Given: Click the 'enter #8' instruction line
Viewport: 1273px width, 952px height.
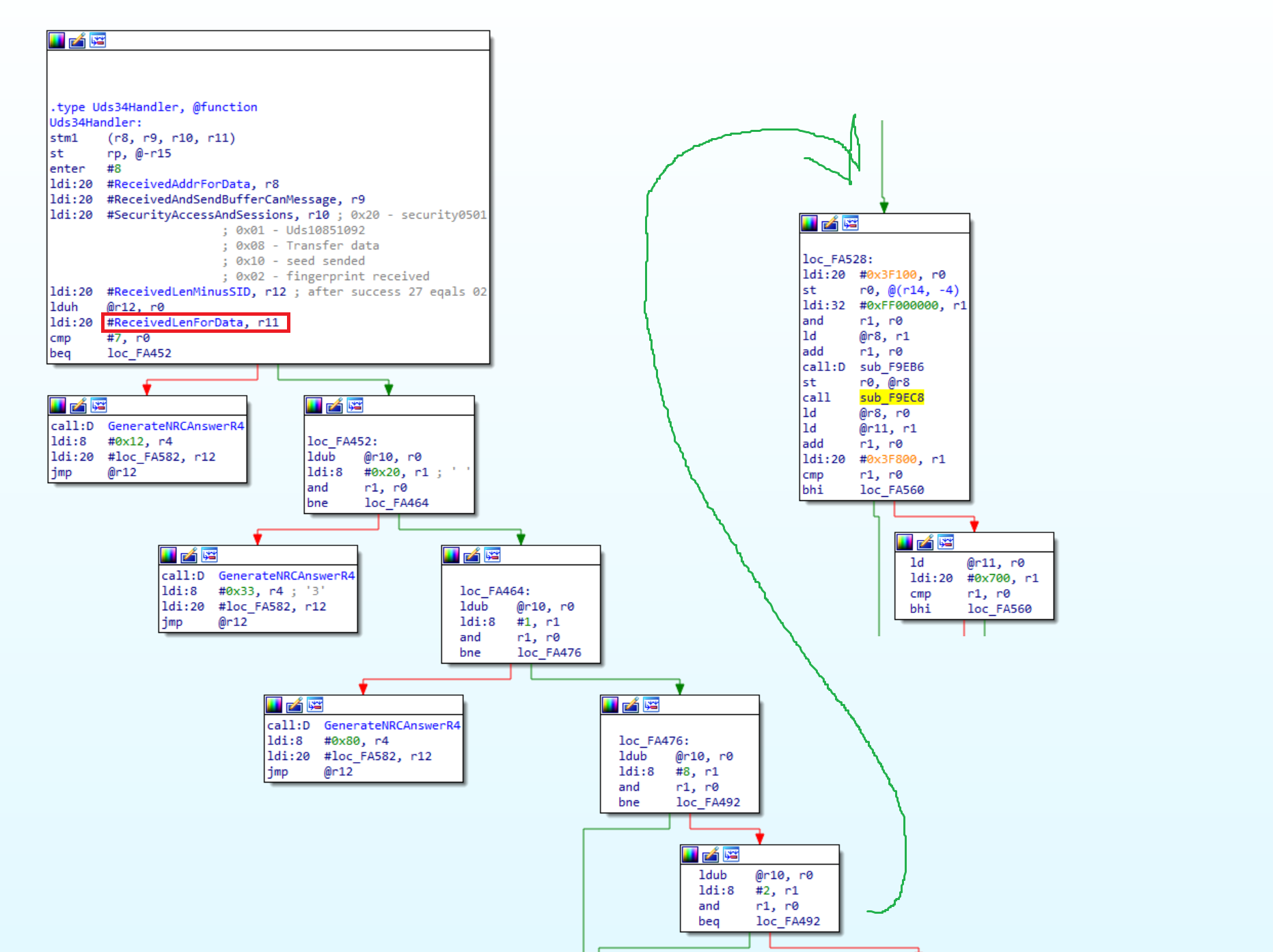Looking at the screenshot, I should point(85,169).
